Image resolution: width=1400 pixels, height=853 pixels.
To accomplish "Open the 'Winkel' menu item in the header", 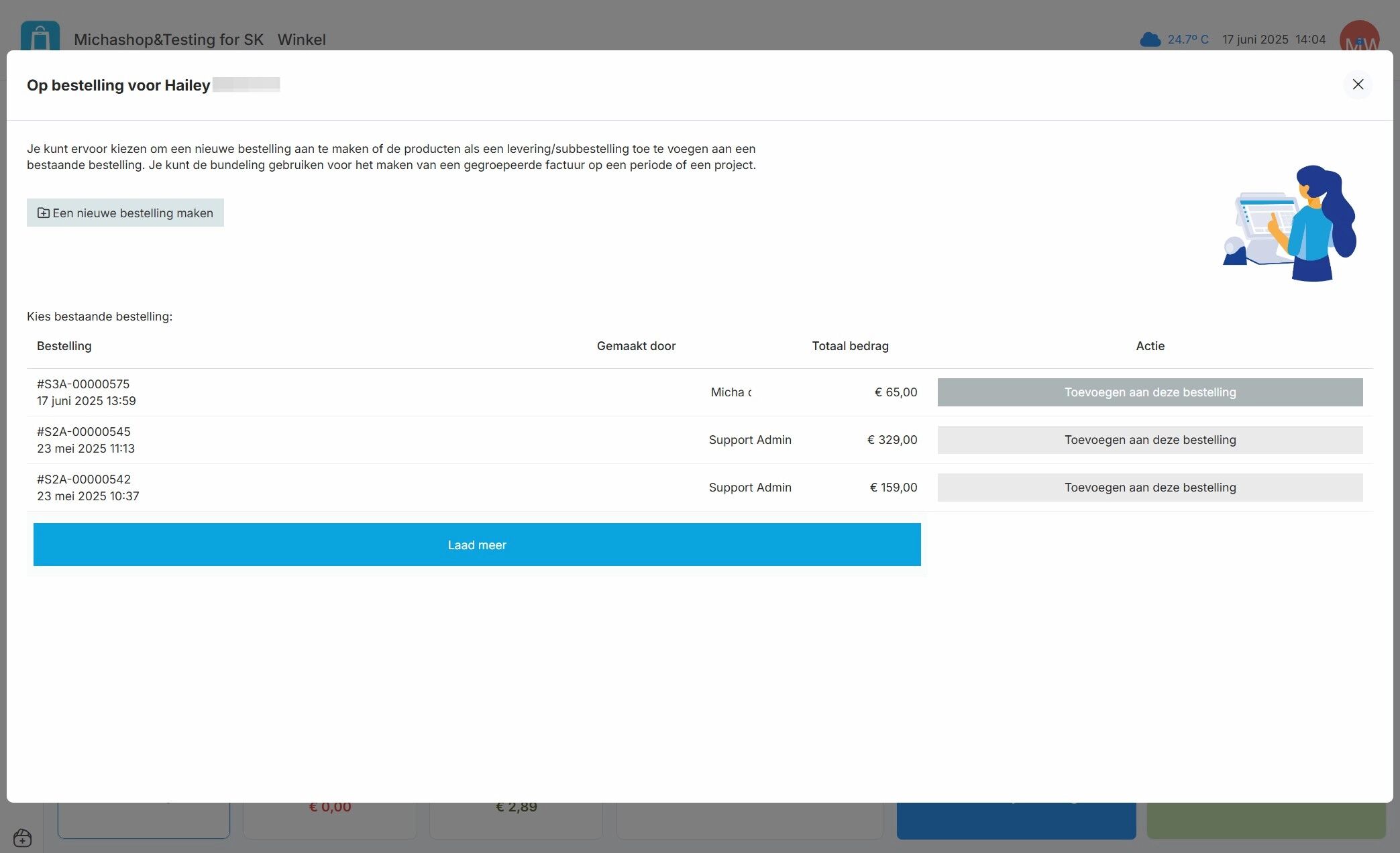I will [301, 40].
